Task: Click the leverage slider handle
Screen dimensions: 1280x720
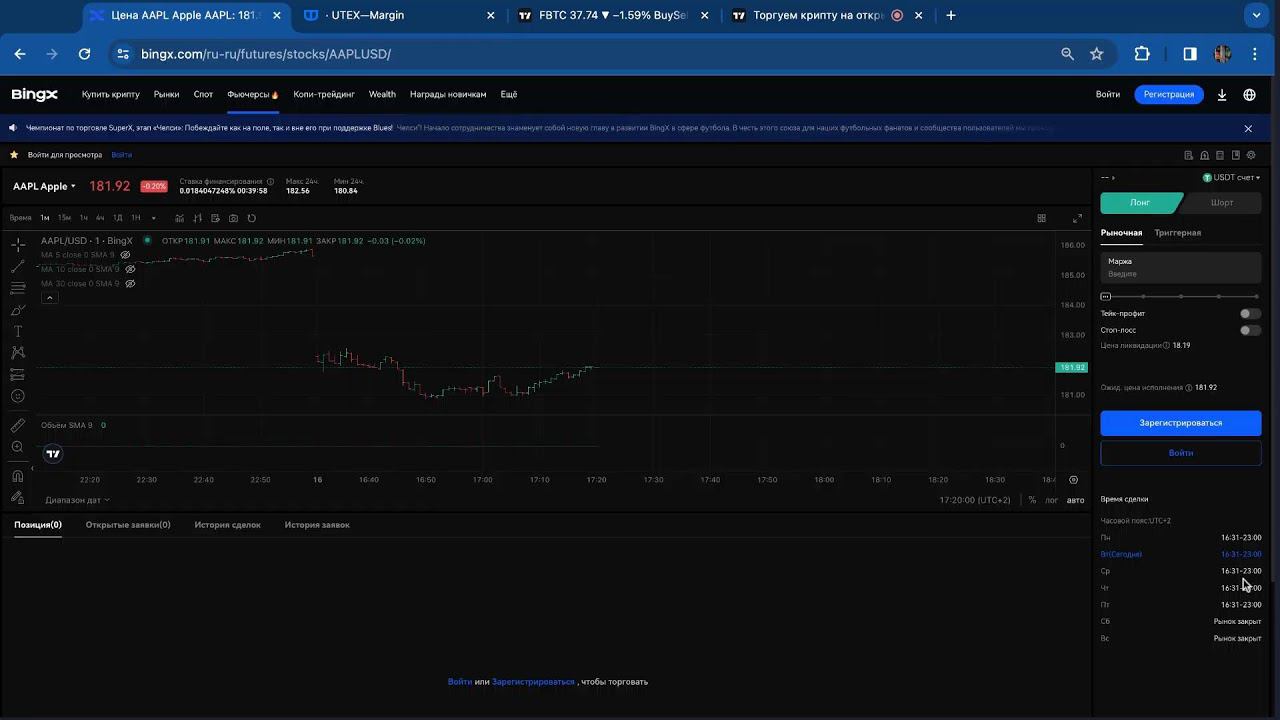Action: pyautogui.click(x=1105, y=297)
